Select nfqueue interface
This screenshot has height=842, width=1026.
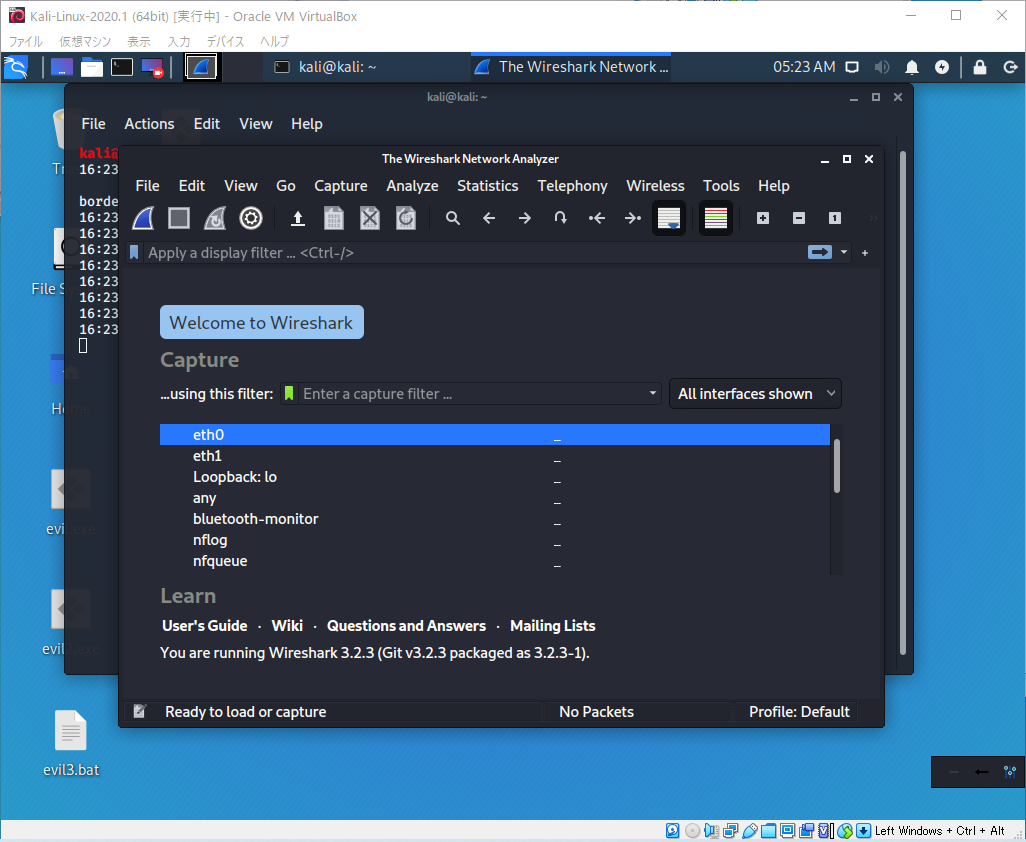pyautogui.click(x=495, y=560)
